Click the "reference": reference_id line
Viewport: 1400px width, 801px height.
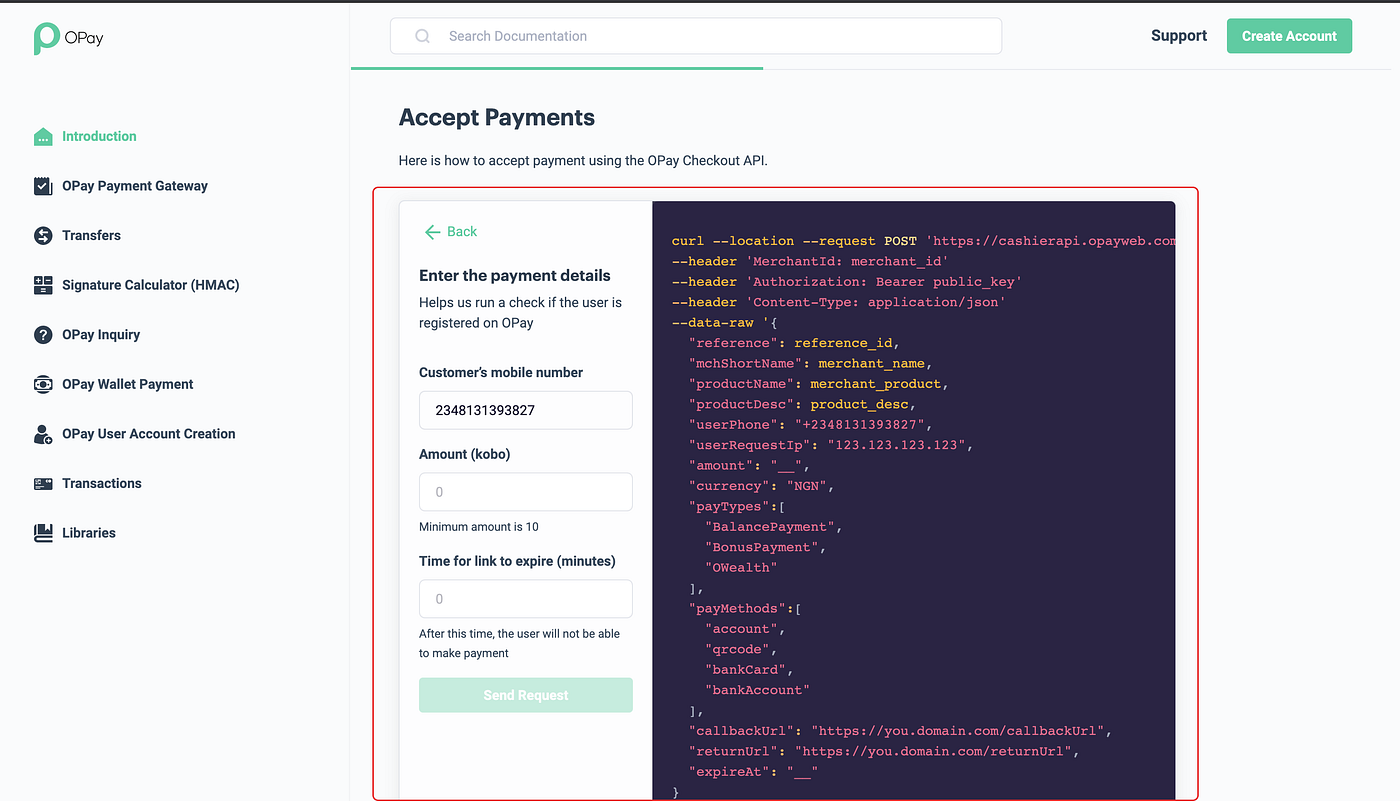click(794, 343)
